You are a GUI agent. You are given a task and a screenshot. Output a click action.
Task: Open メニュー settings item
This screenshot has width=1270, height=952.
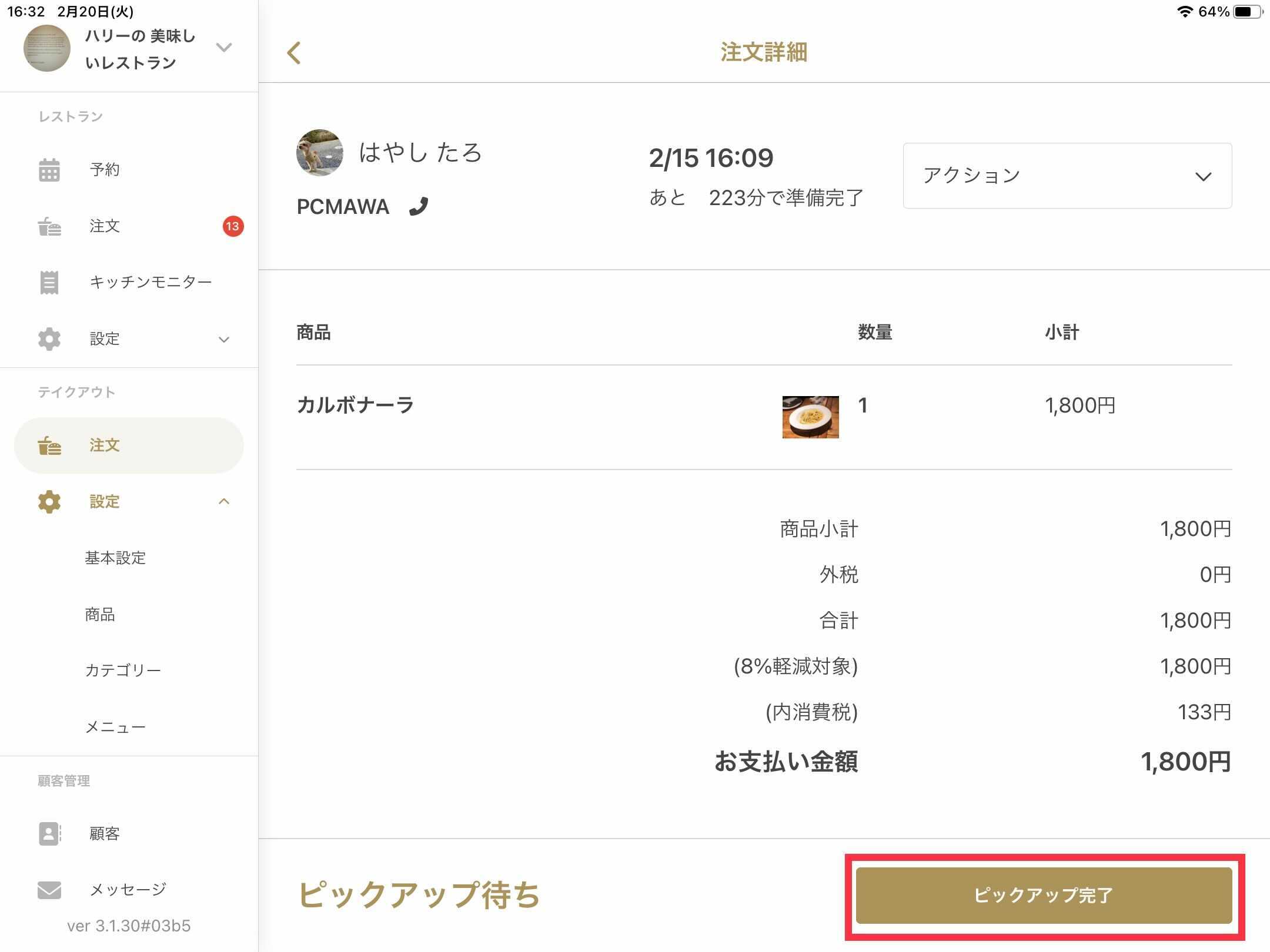pyautogui.click(x=115, y=728)
